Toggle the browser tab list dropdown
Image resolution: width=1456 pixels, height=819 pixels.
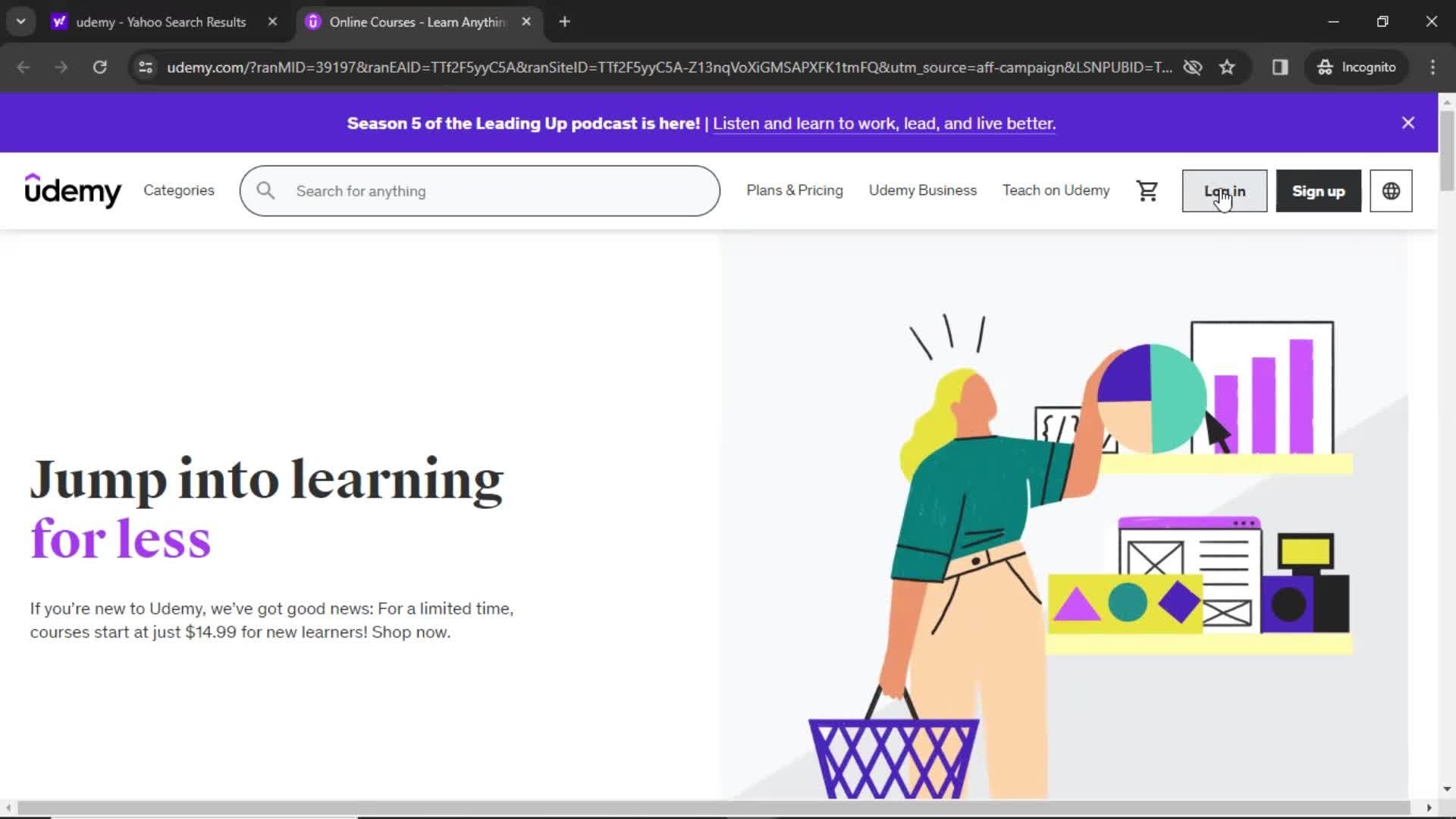click(x=20, y=22)
